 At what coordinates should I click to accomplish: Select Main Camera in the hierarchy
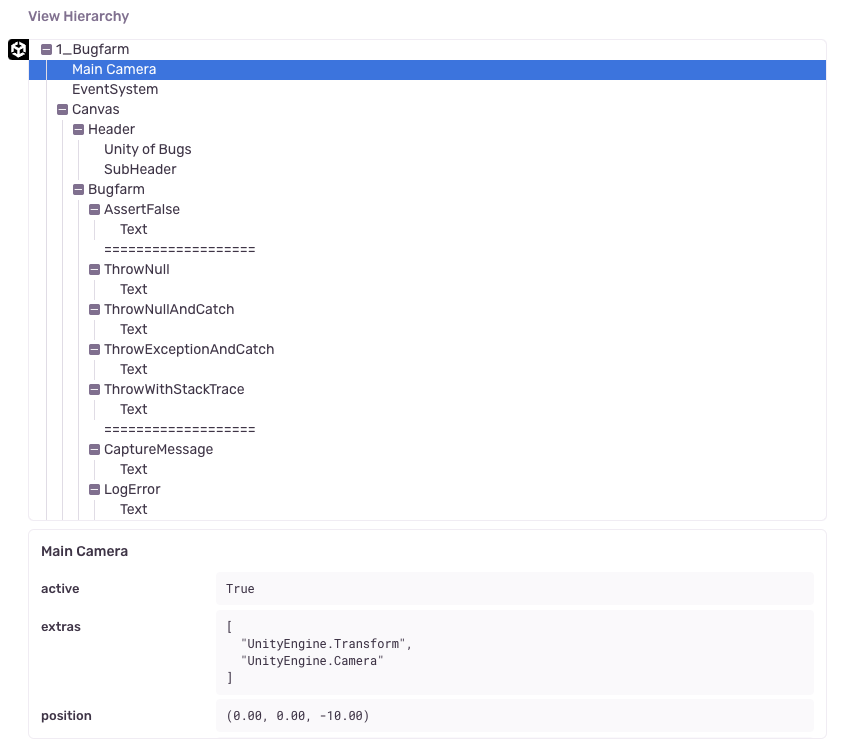click(x=114, y=69)
